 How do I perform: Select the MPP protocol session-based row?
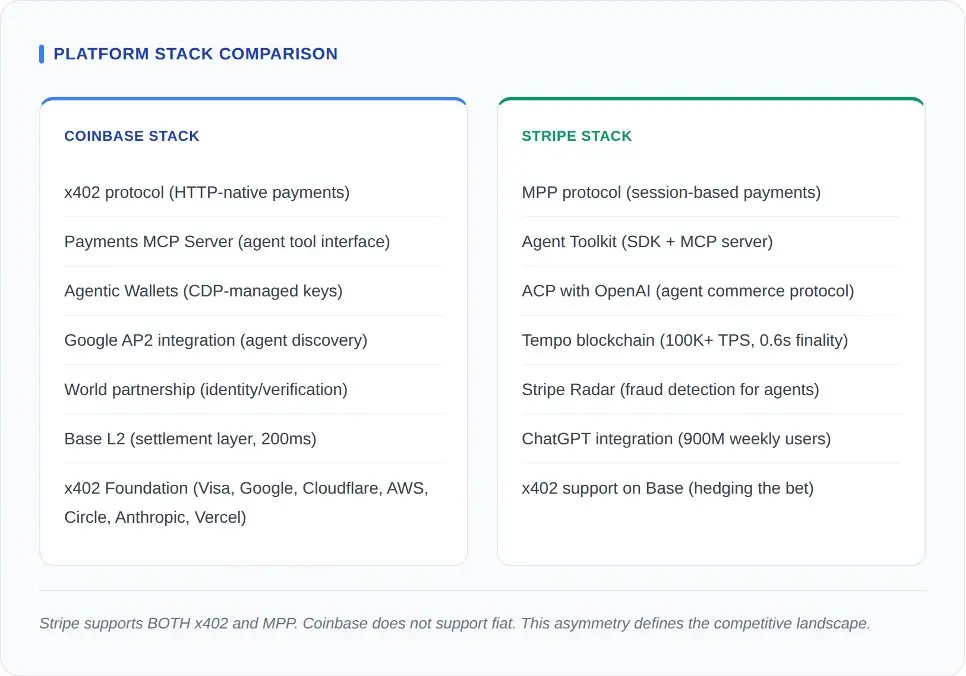click(671, 192)
